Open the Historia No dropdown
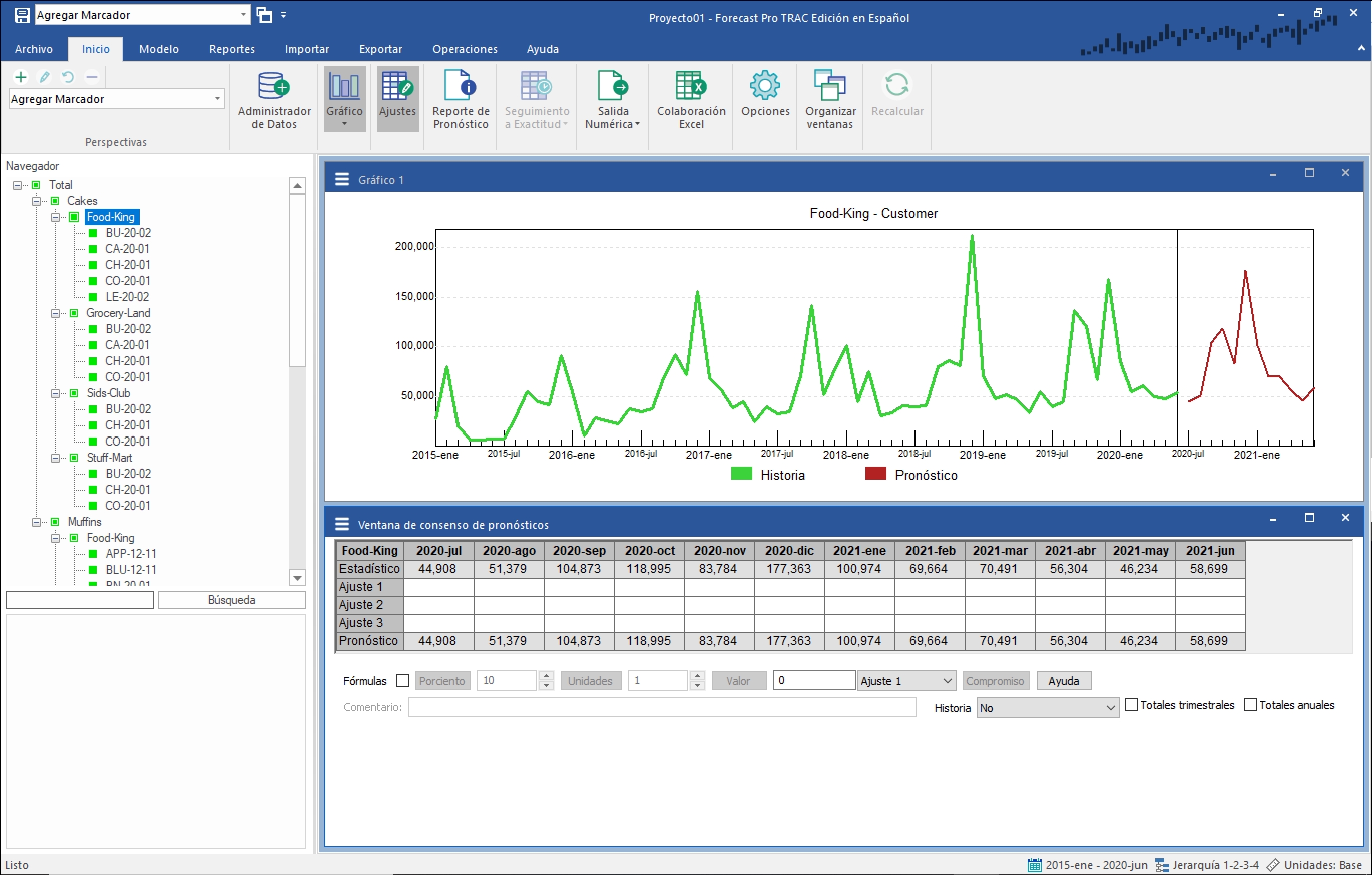 (1047, 708)
